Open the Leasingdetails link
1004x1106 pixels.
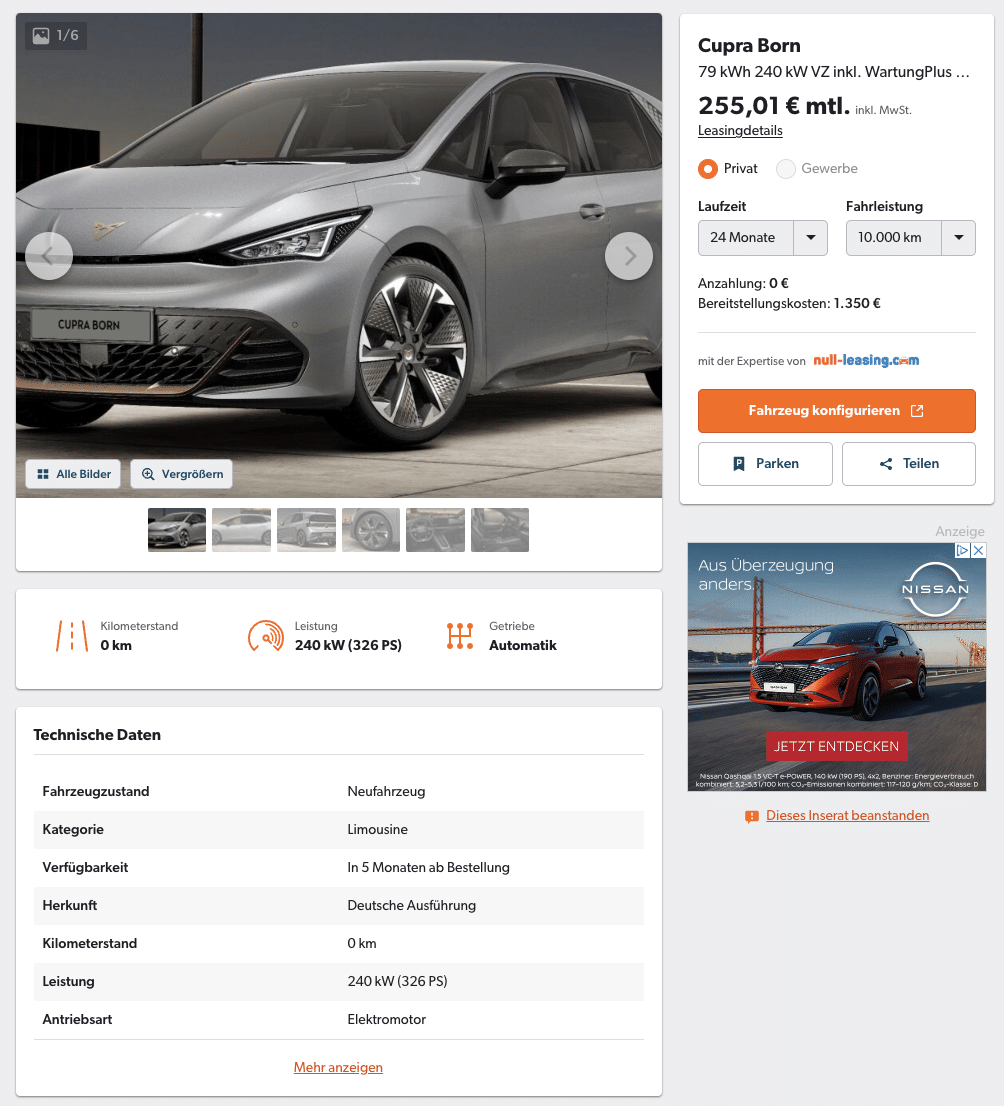coord(740,130)
